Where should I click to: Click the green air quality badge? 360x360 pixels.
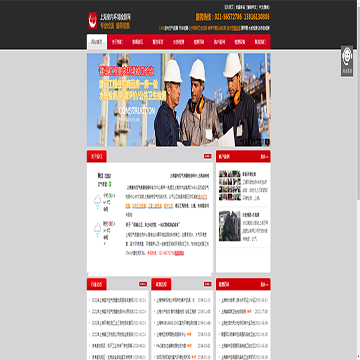coord(110,184)
